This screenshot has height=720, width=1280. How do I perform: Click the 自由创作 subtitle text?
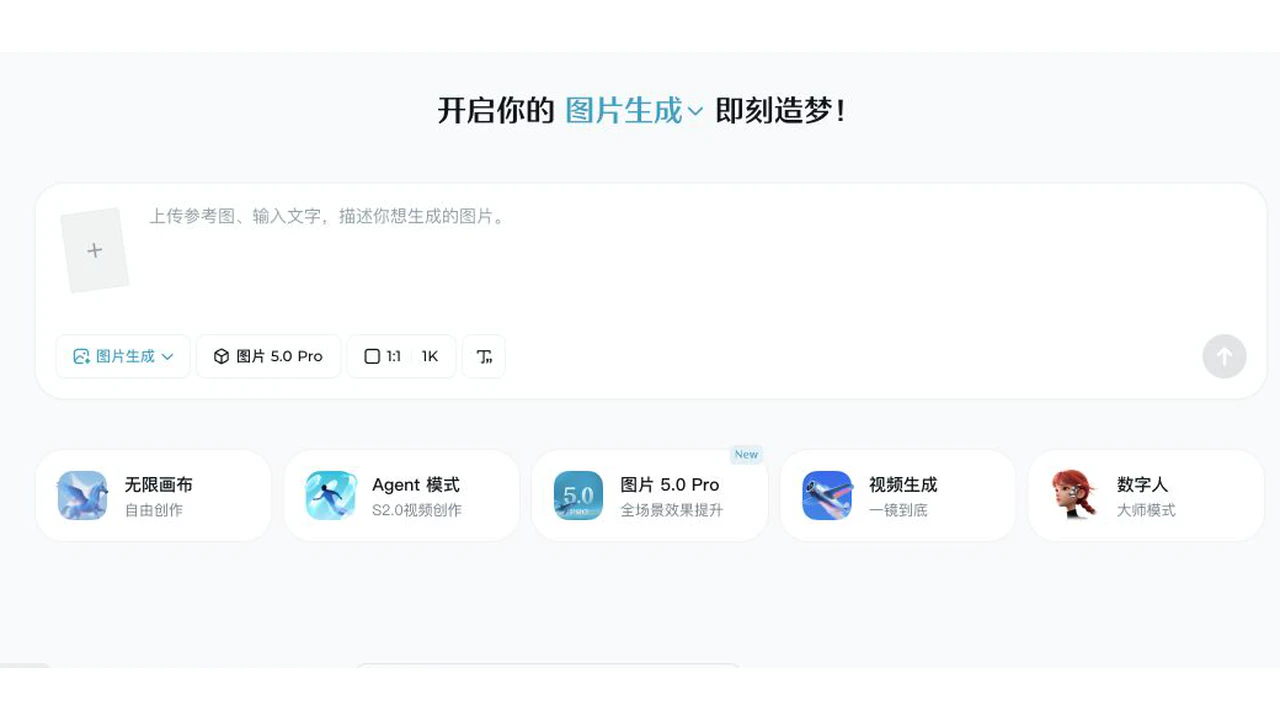tap(153, 510)
